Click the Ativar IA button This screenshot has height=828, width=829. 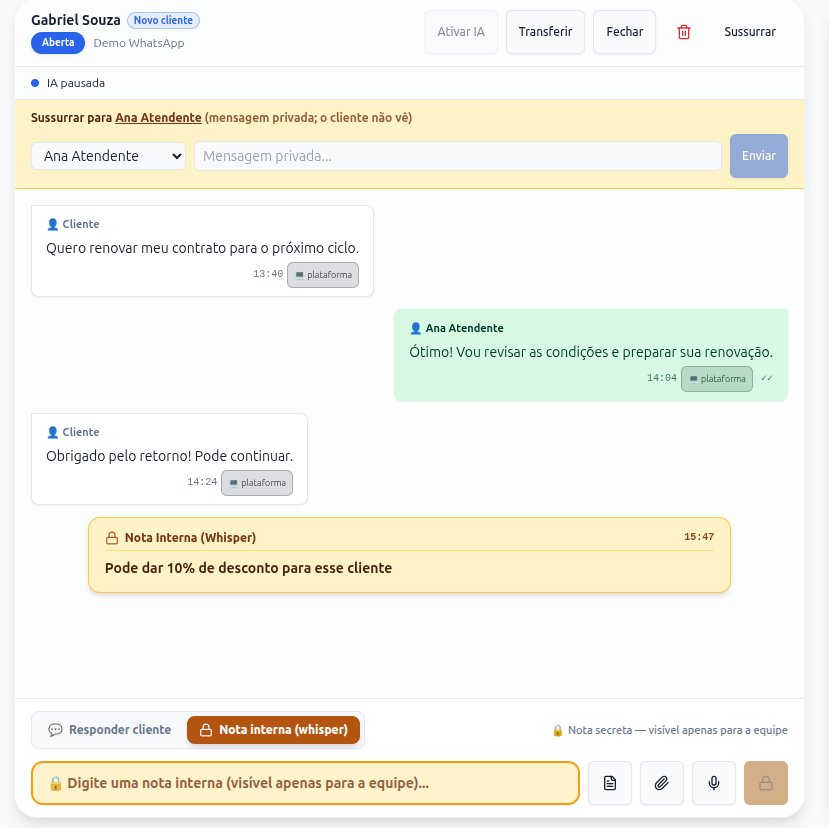[461, 32]
